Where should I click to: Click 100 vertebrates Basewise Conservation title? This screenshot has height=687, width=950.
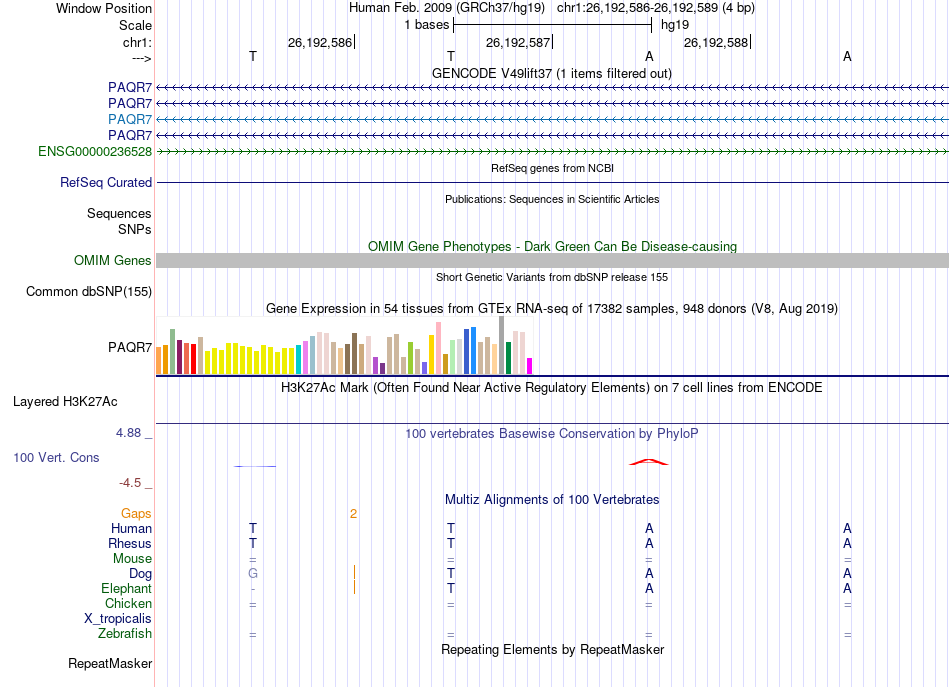(552, 434)
